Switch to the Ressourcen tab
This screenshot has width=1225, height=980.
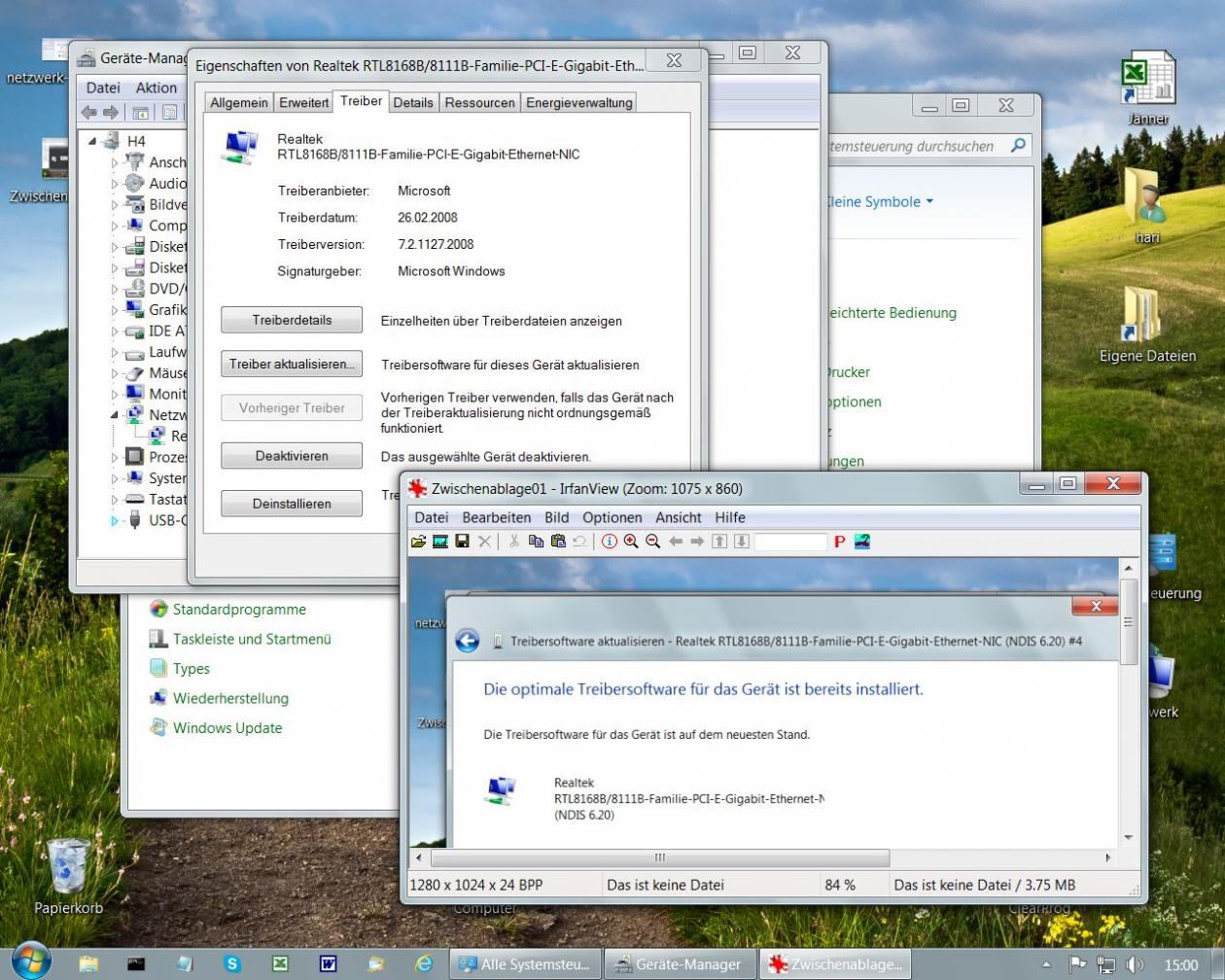coord(480,102)
